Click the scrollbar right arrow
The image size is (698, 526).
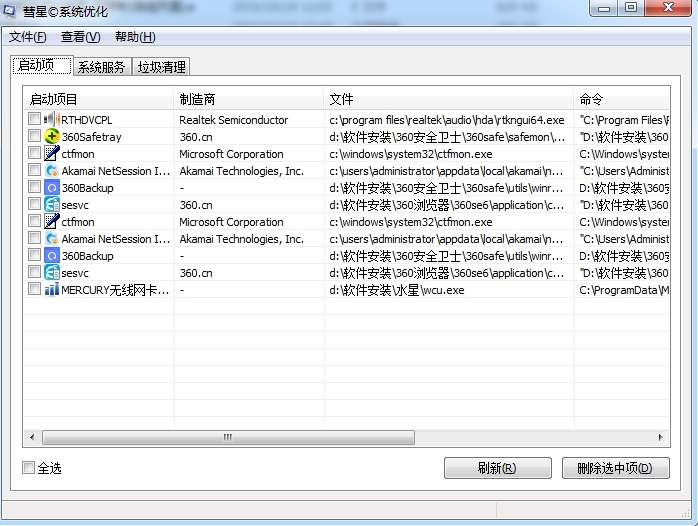661,437
